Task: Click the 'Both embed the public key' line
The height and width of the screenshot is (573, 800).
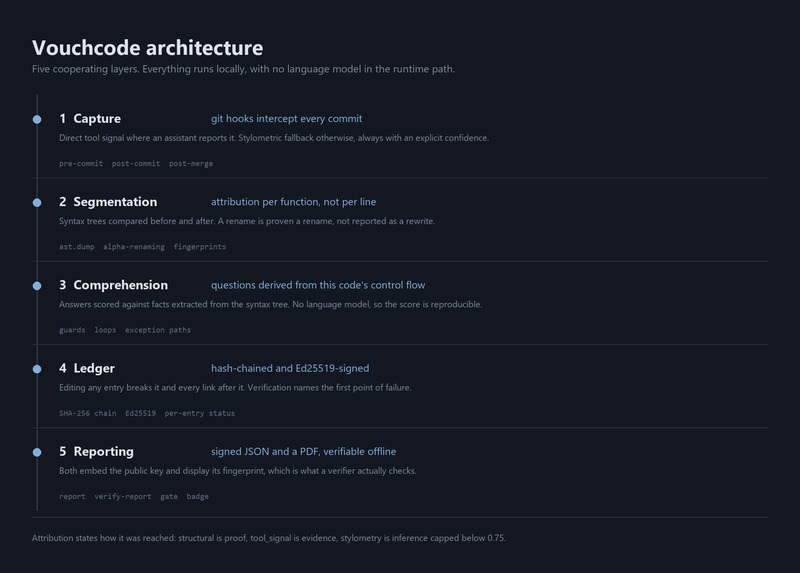Action: pos(238,470)
